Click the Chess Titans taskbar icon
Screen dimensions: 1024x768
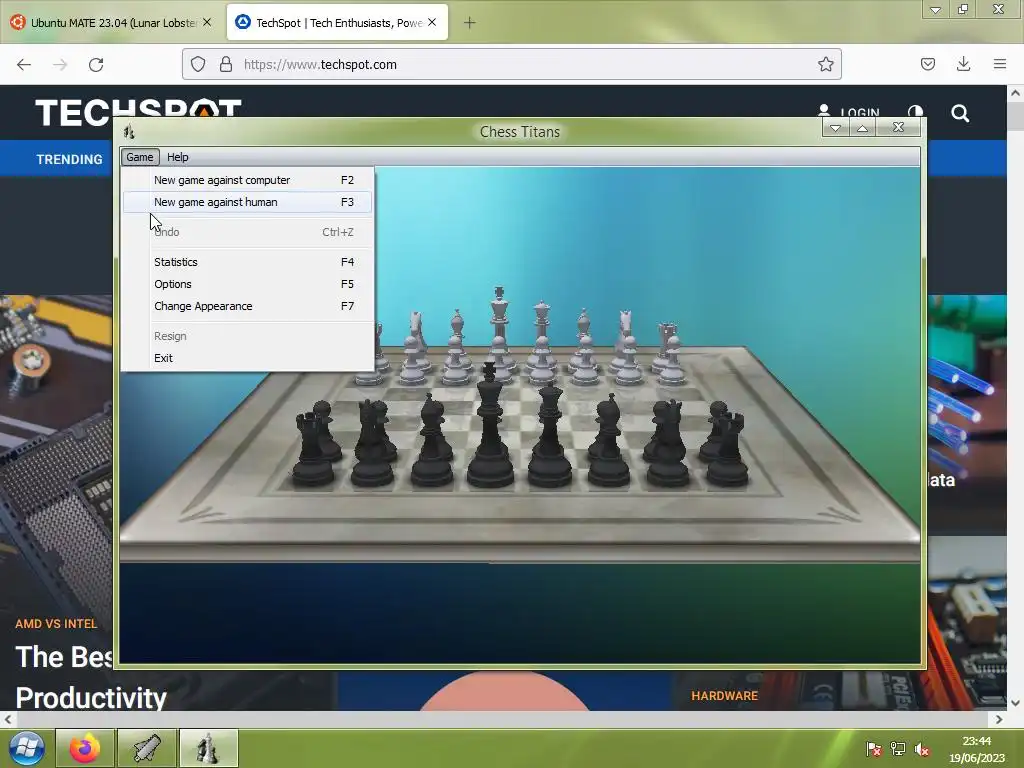coord(208,748)
